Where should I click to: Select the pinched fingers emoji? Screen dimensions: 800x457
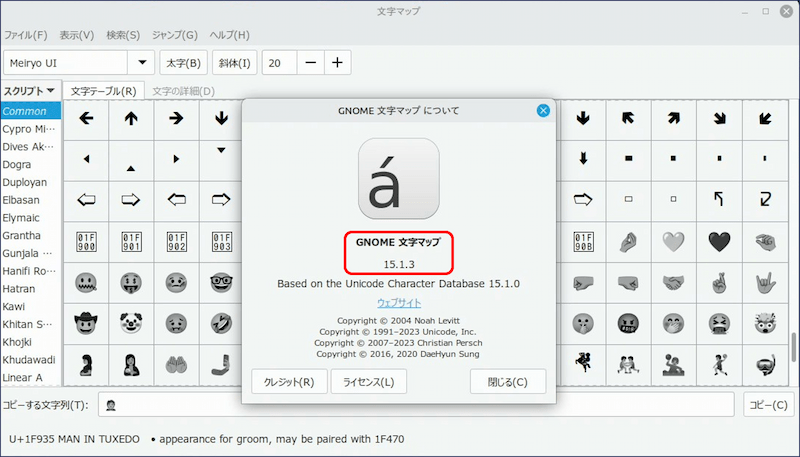click(x=628, y=241)
